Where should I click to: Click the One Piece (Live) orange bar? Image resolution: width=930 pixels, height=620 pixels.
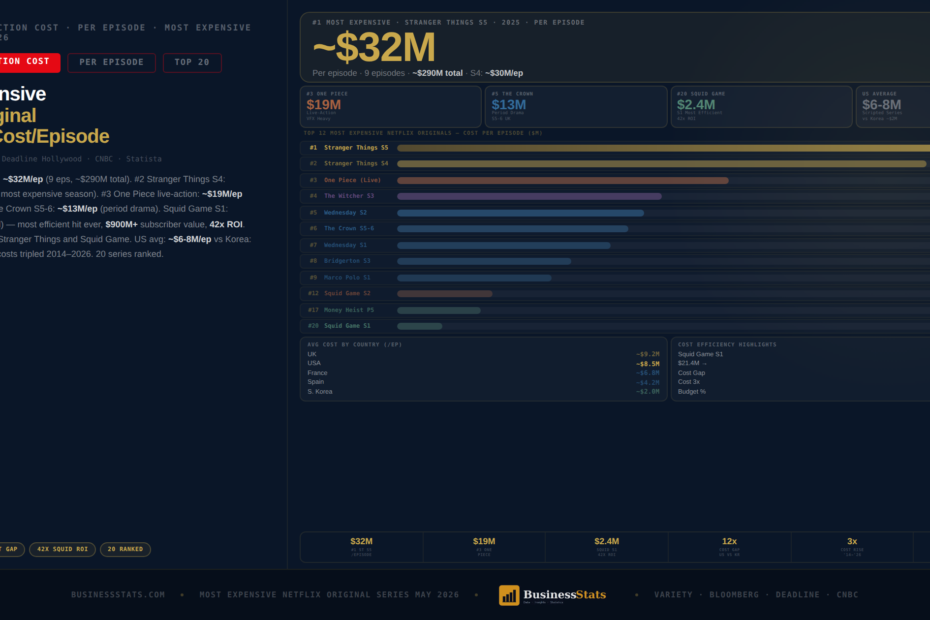click(563, 180)
